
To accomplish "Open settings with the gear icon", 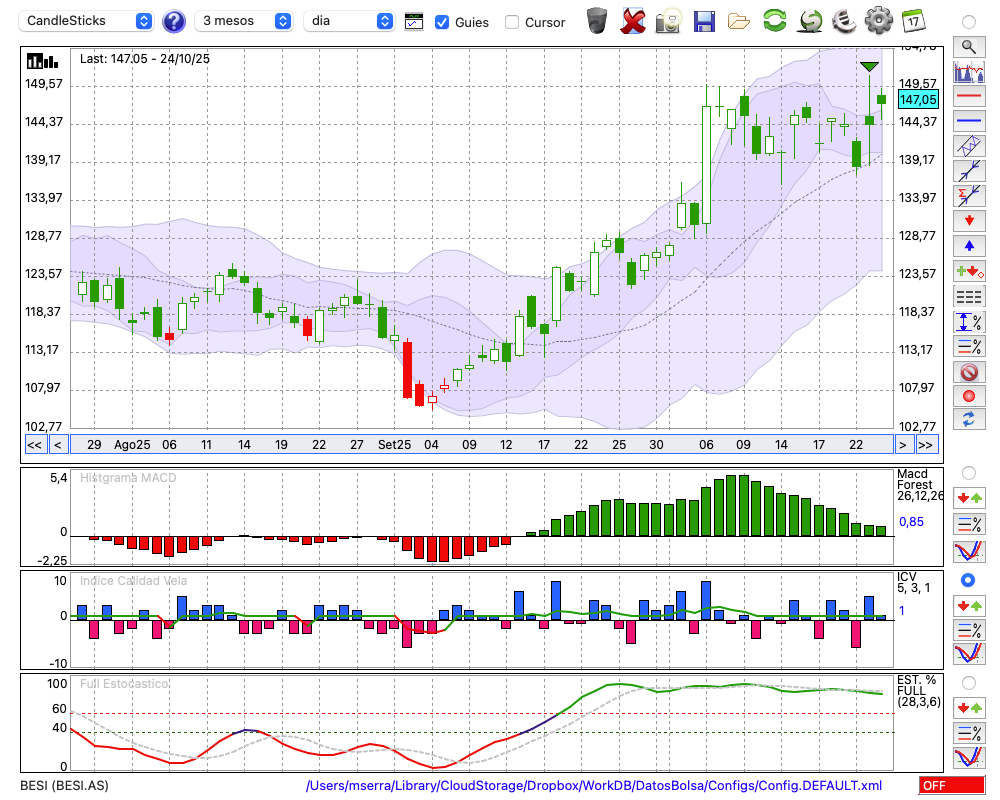I will click(x=878, y=21).
